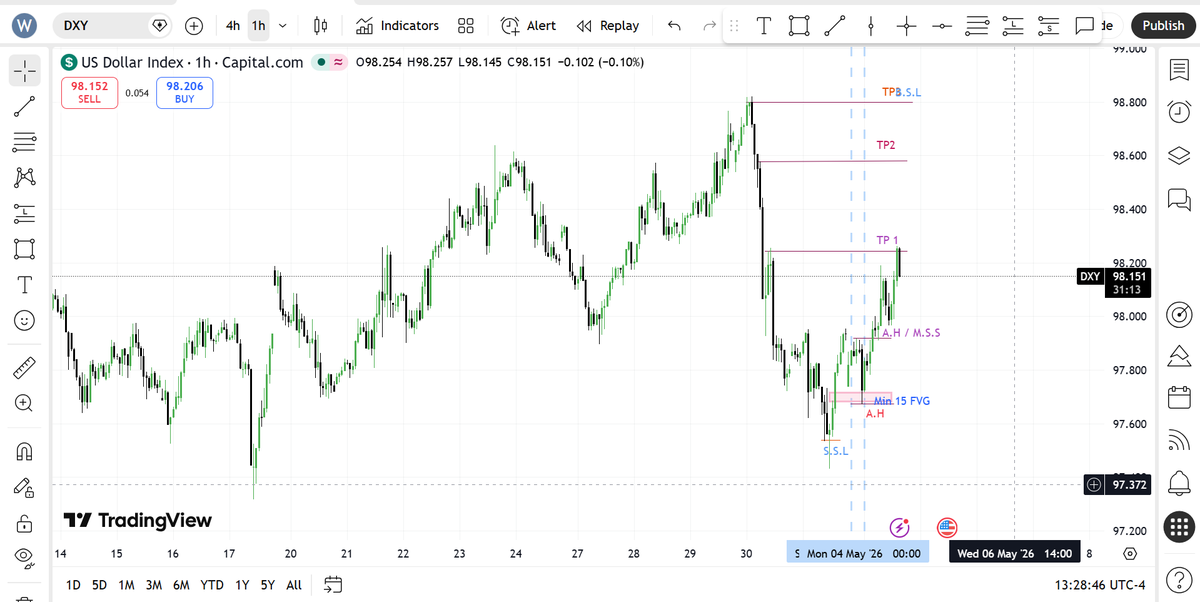Select the 1D date range
Image resolution: width=1200 pixels, height=602 pixels.
tap(73, 584)
